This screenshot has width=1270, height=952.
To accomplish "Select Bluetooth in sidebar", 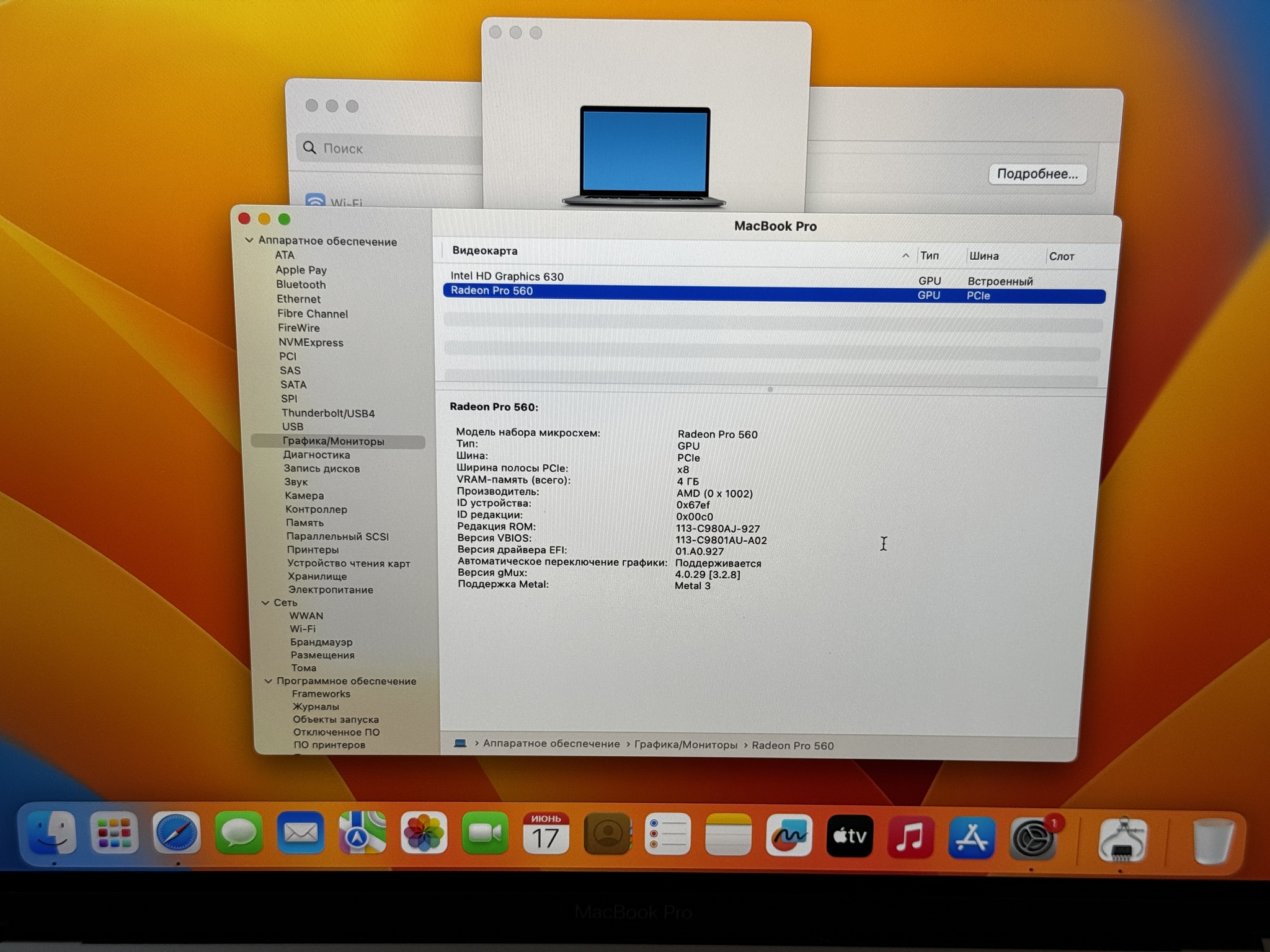I will 301,284.
